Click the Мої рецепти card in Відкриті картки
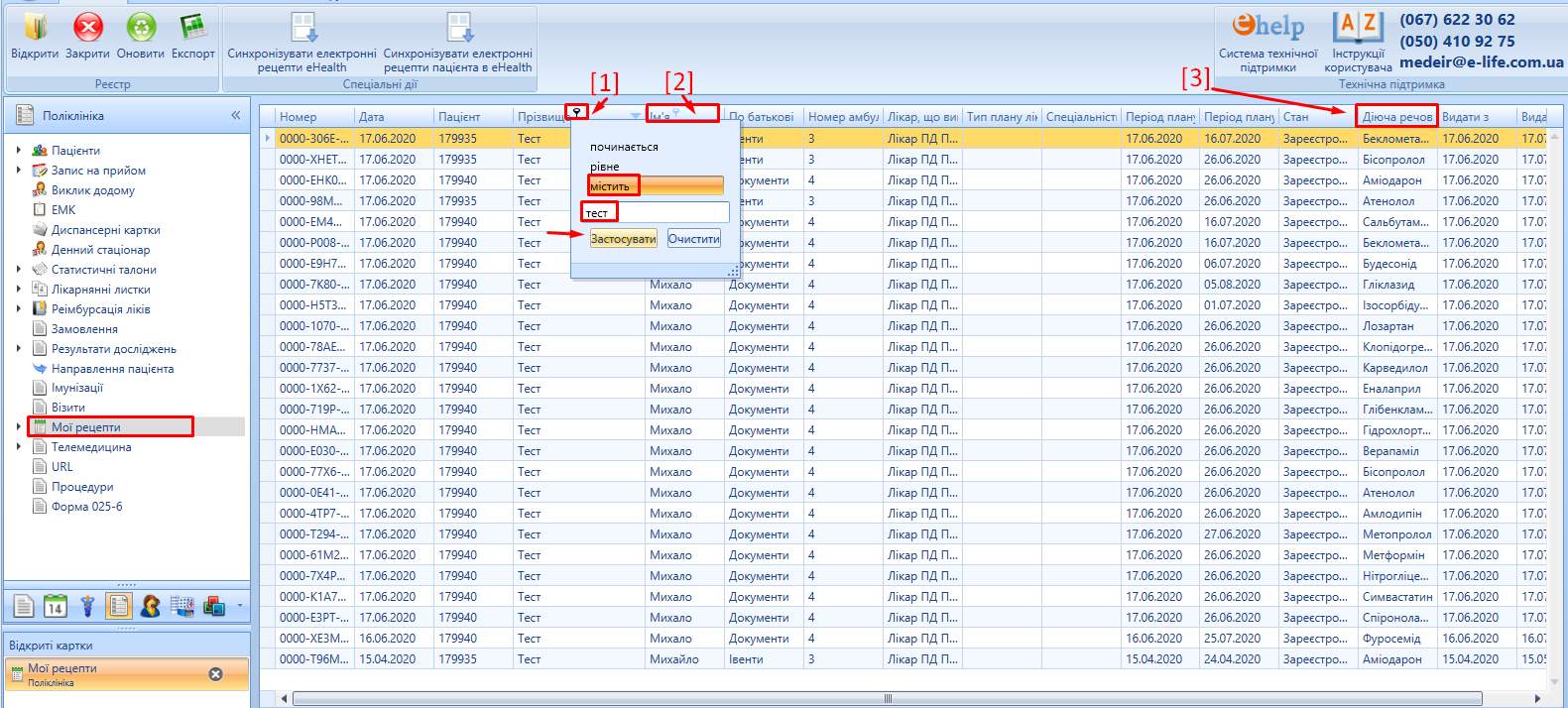 click(x=126, y=674)
